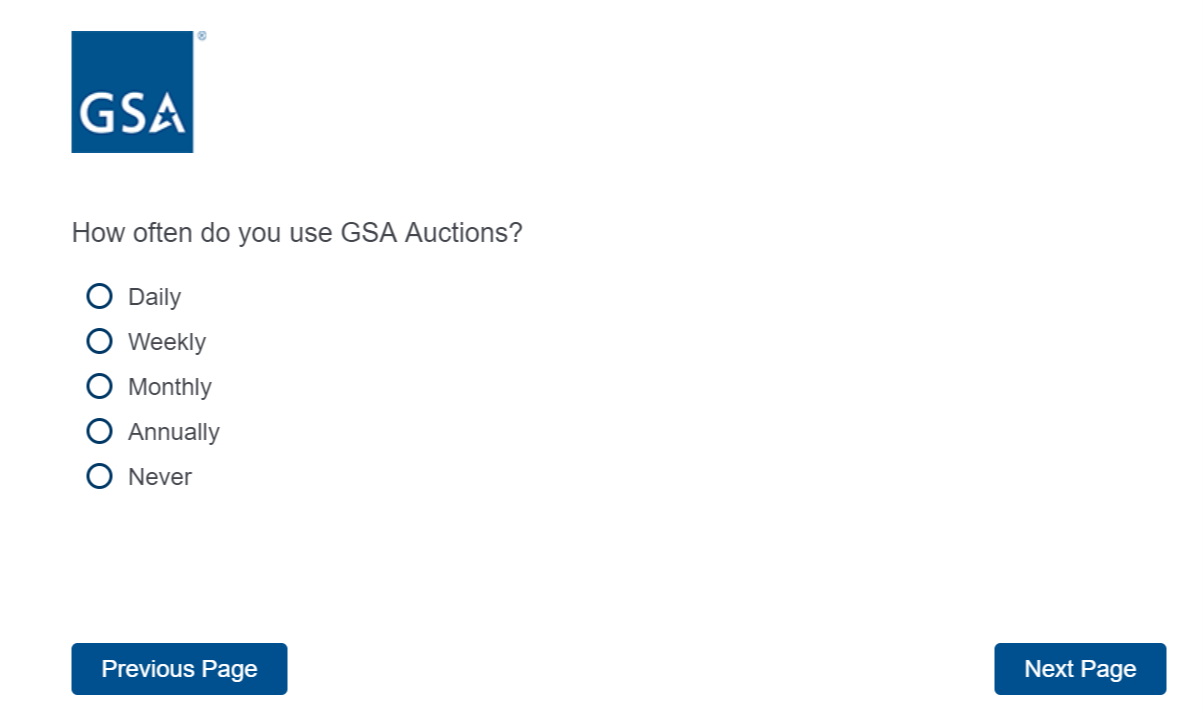Click the letter S in the GSA logo
Screen dimensions: 1203x713
pos(132,114)
